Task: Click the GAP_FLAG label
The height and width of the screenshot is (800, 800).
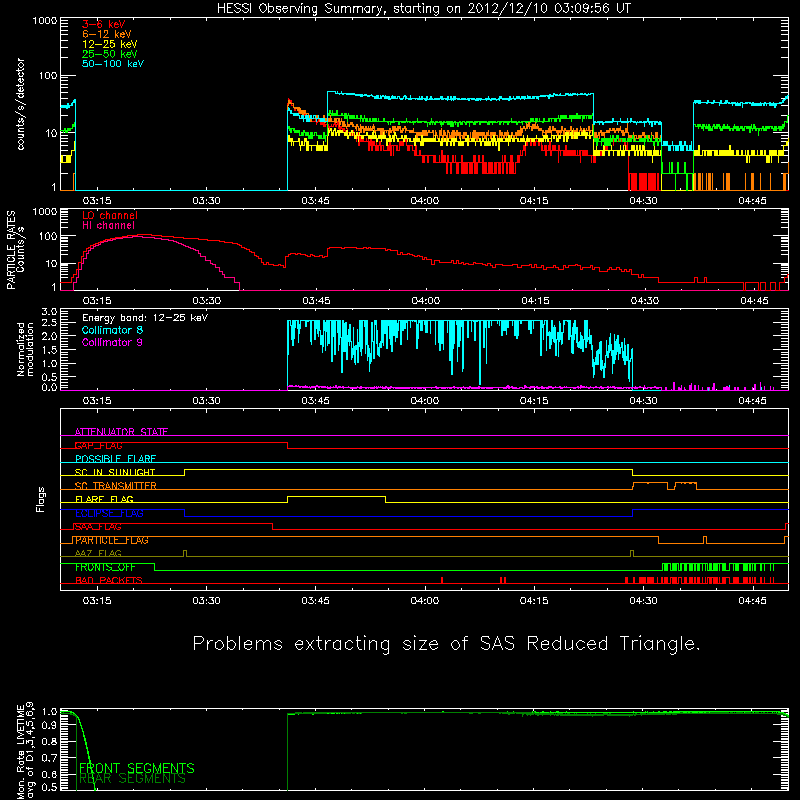Action: pos(98,445)
